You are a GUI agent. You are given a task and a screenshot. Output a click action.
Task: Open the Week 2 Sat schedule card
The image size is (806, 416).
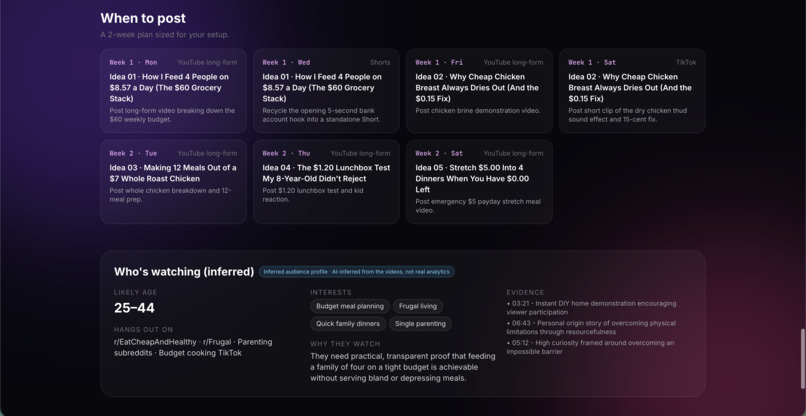pos(479,182)
